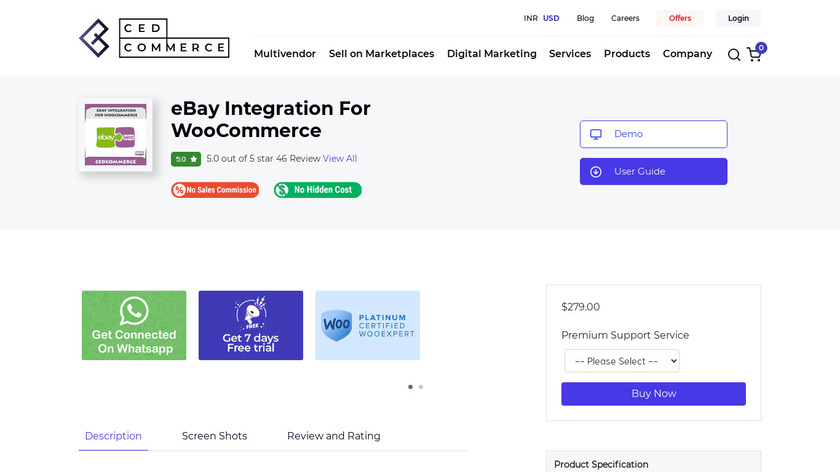
Task: Click the eBay WooCommerce product thumbnail
Action: point(116,134)
